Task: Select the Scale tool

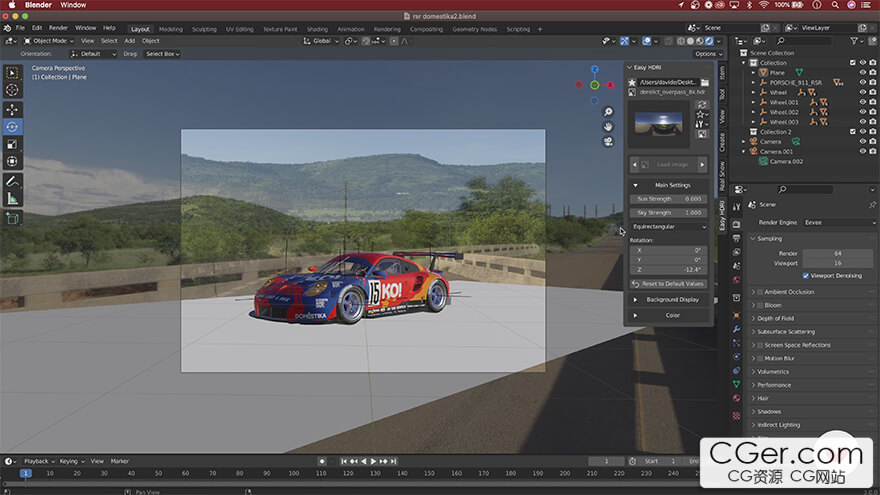Action: click(x=12, y=144)
